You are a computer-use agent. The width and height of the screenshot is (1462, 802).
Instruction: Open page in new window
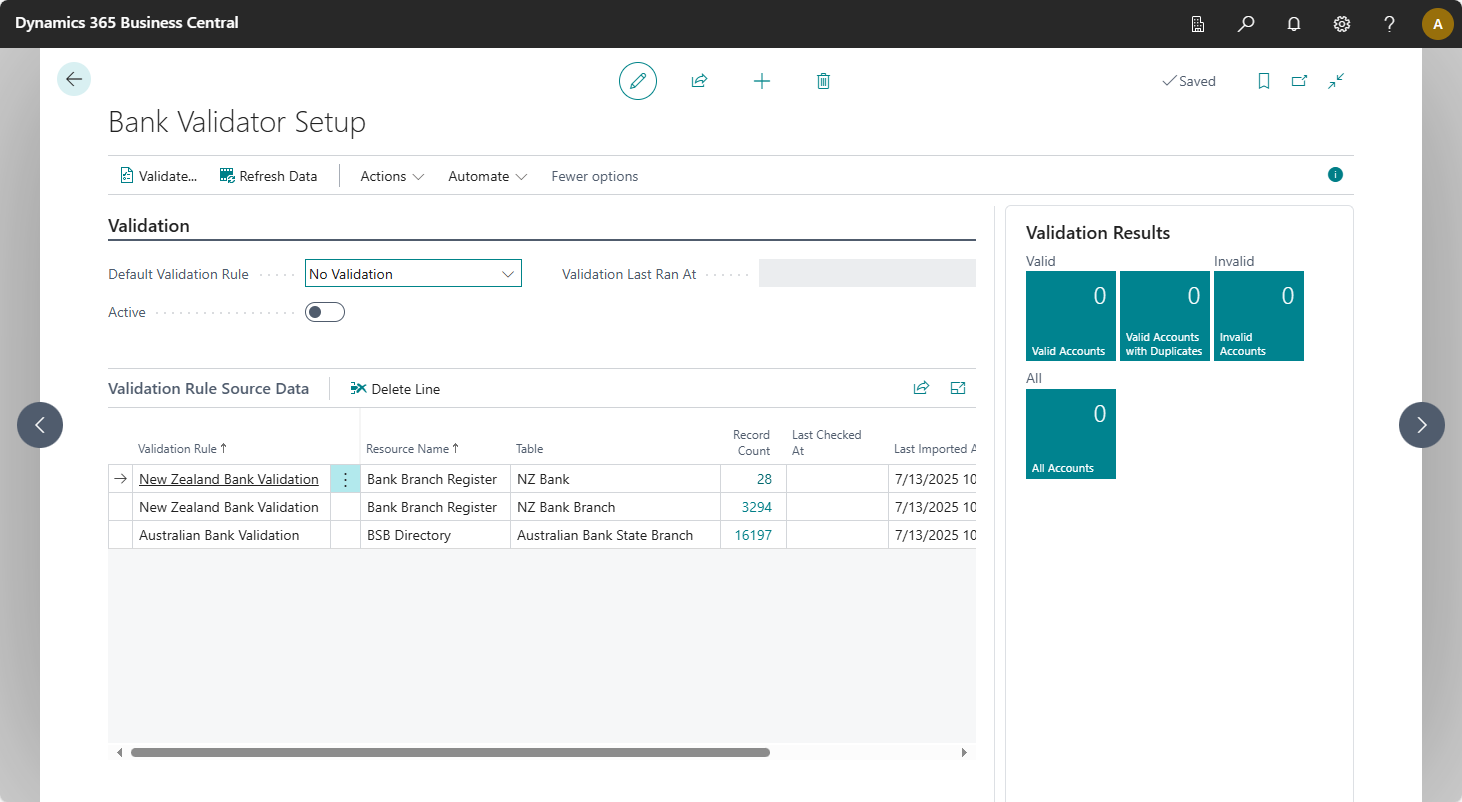tap(1299, 81)
